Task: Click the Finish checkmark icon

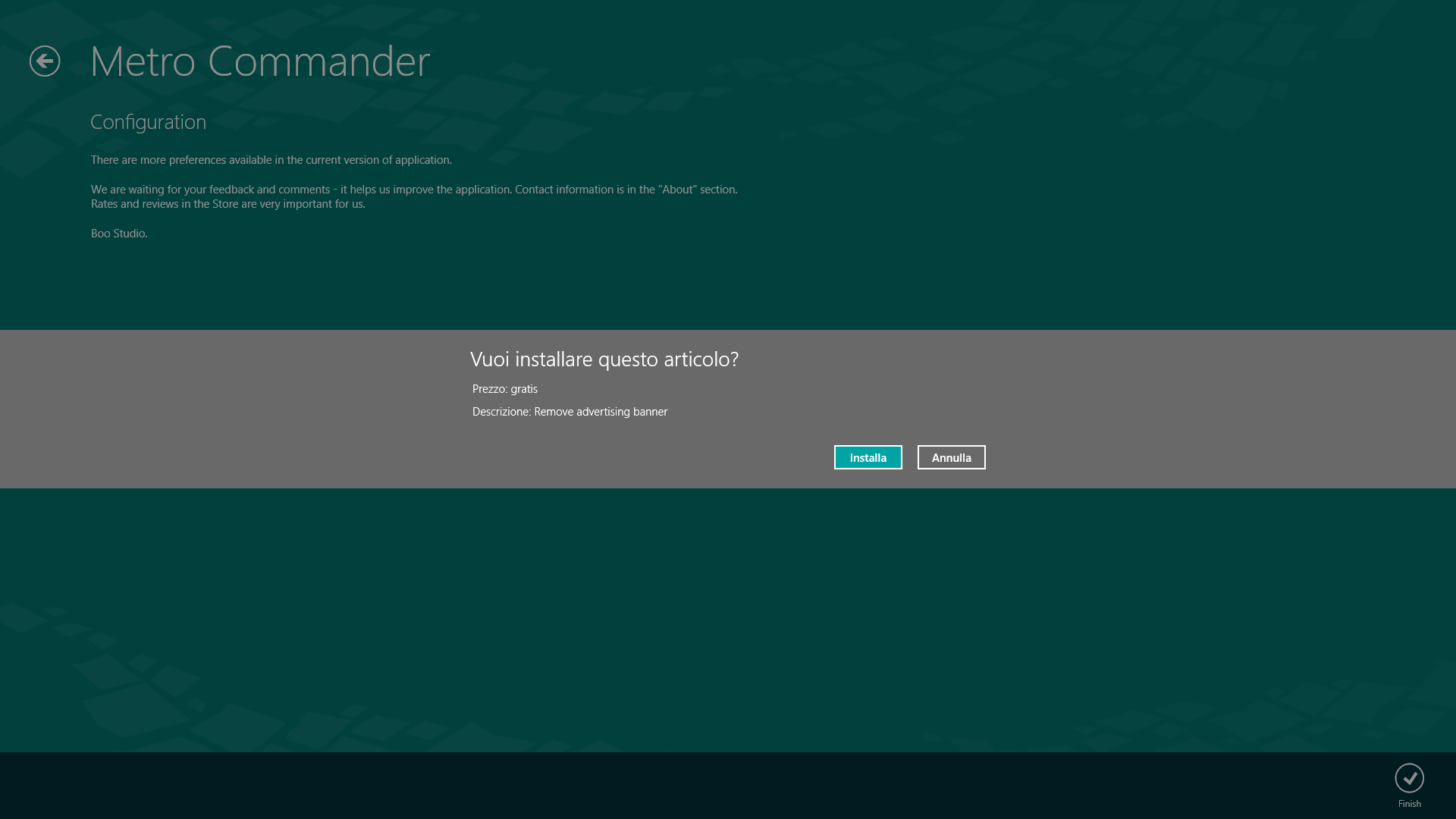Action: (x=1409, y=778)
